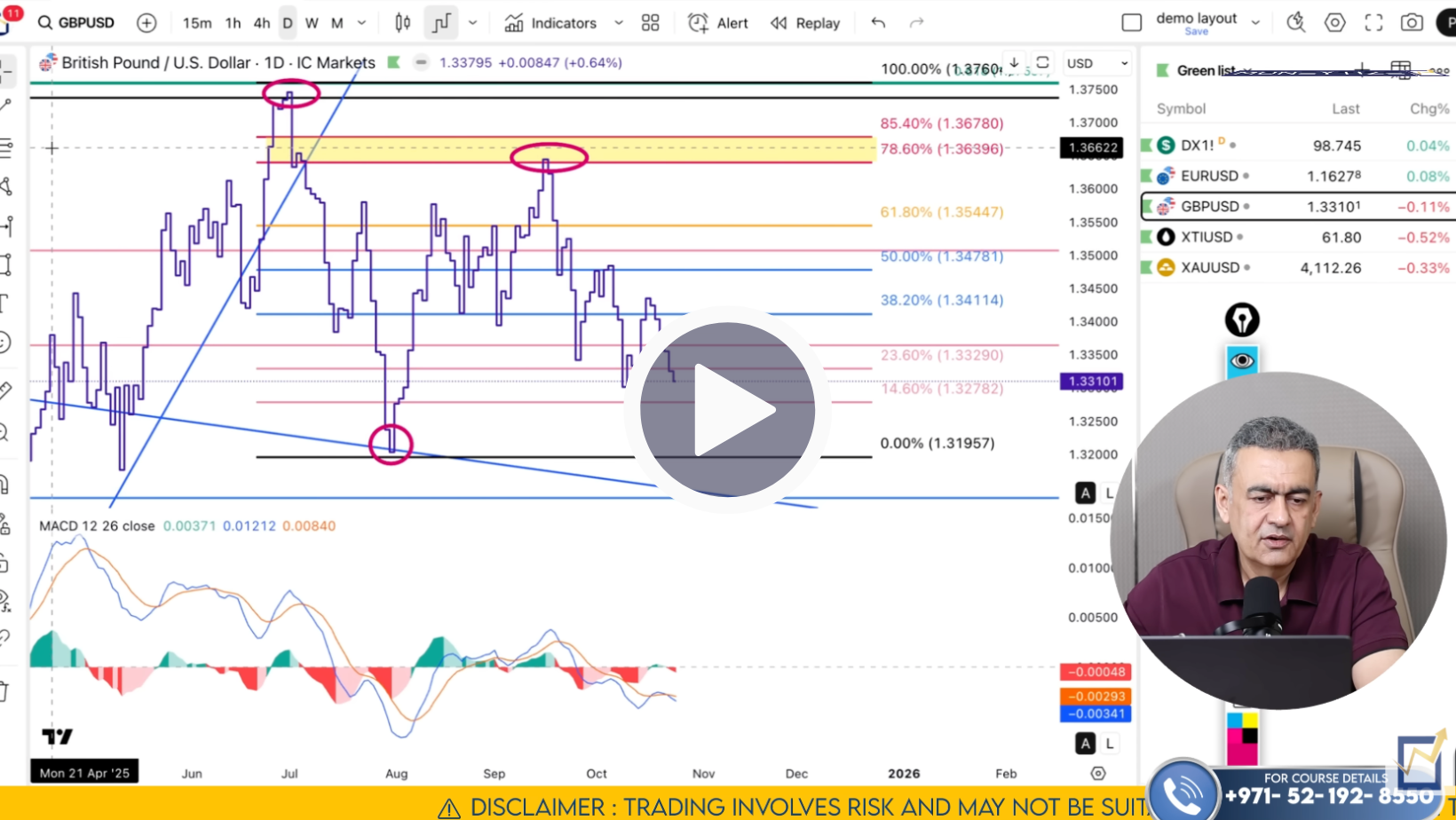Sort the watchlist by the Symbol column
This screenshot has height=820, width=1456.
[x=1181, y=108]
